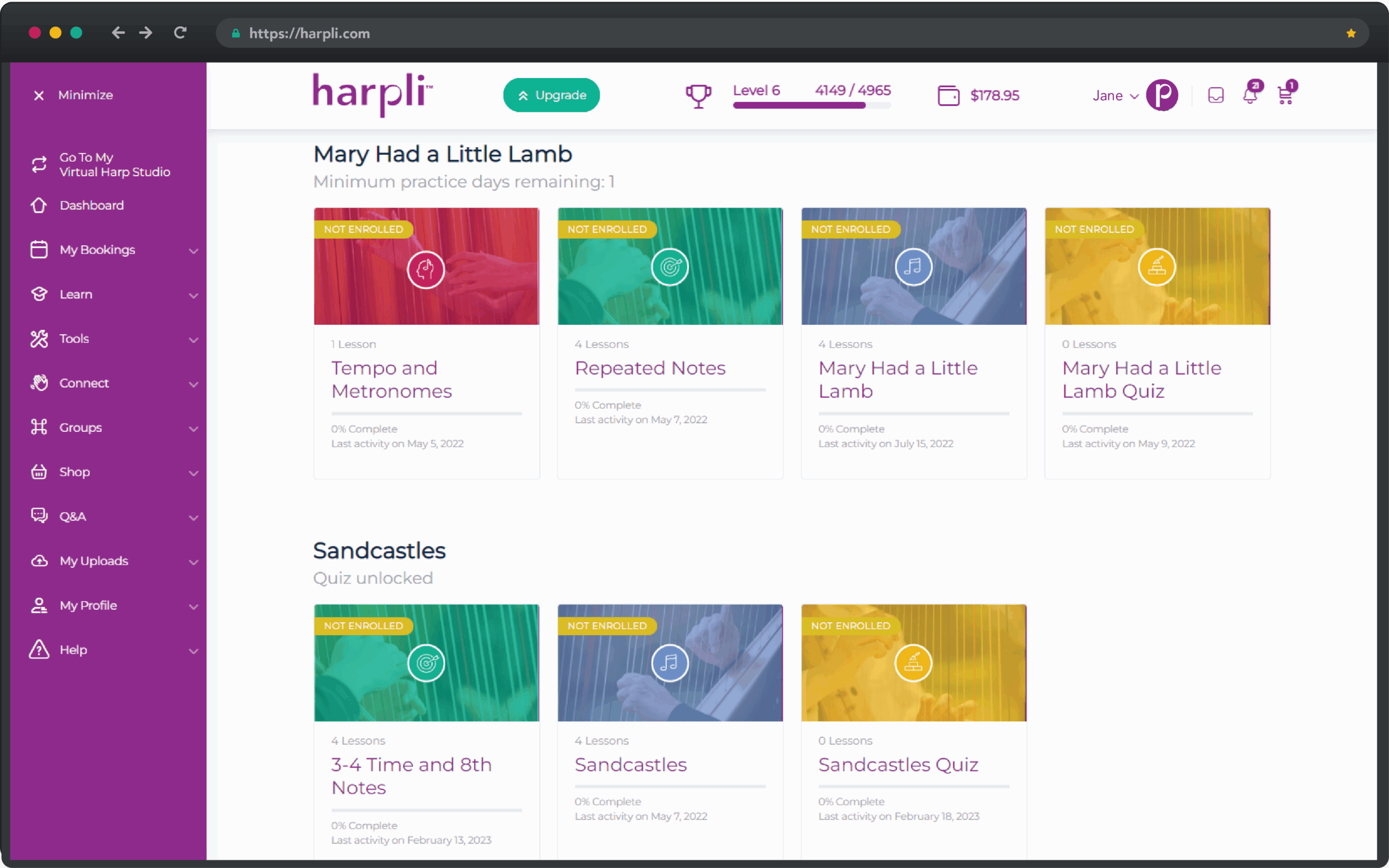Click the 3-4 Time and 8th Notes target icon
Image resolution: width=1389 pixels, height=868 pixels.
tap(426, 663)
